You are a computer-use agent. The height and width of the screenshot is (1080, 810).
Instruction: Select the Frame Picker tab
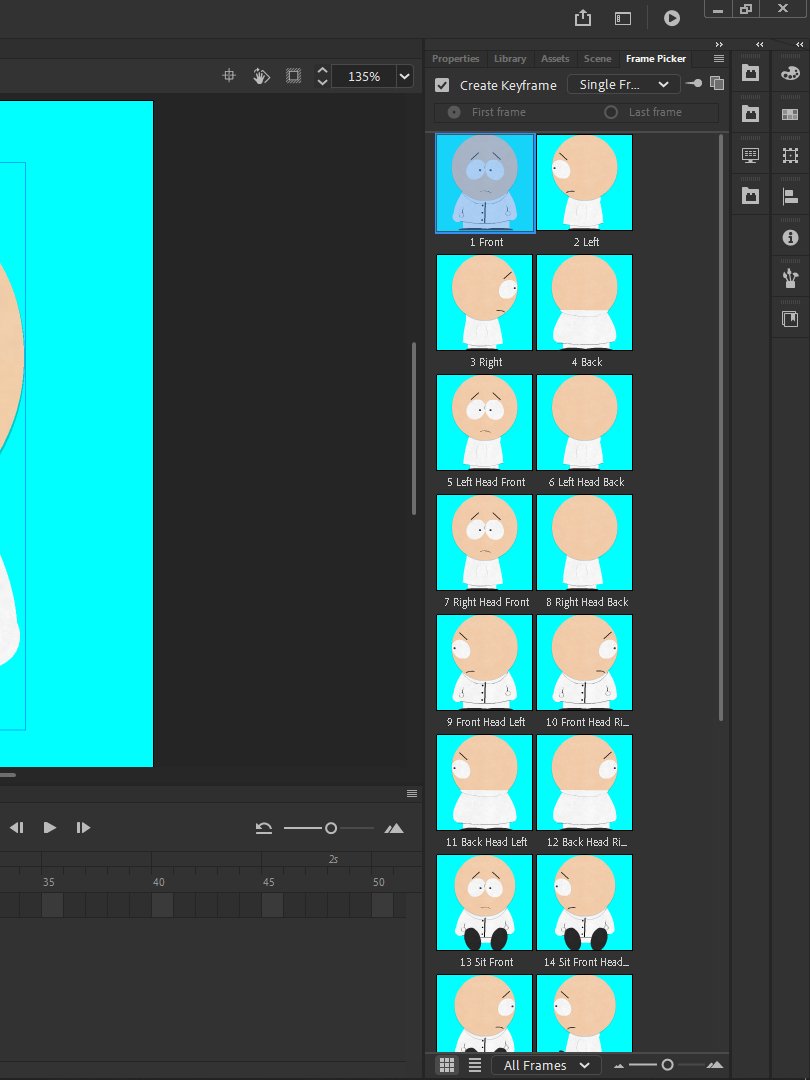656,59
